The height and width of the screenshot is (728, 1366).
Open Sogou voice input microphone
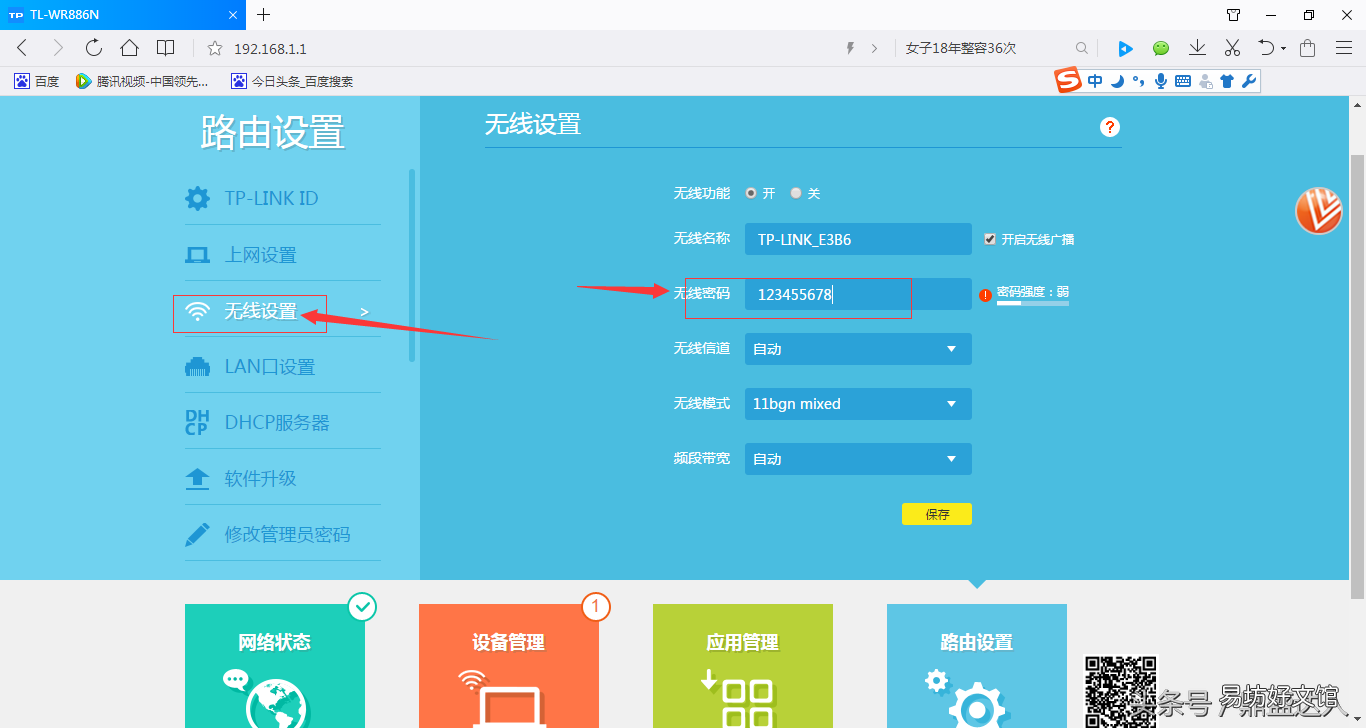(x=1161, y=81)
